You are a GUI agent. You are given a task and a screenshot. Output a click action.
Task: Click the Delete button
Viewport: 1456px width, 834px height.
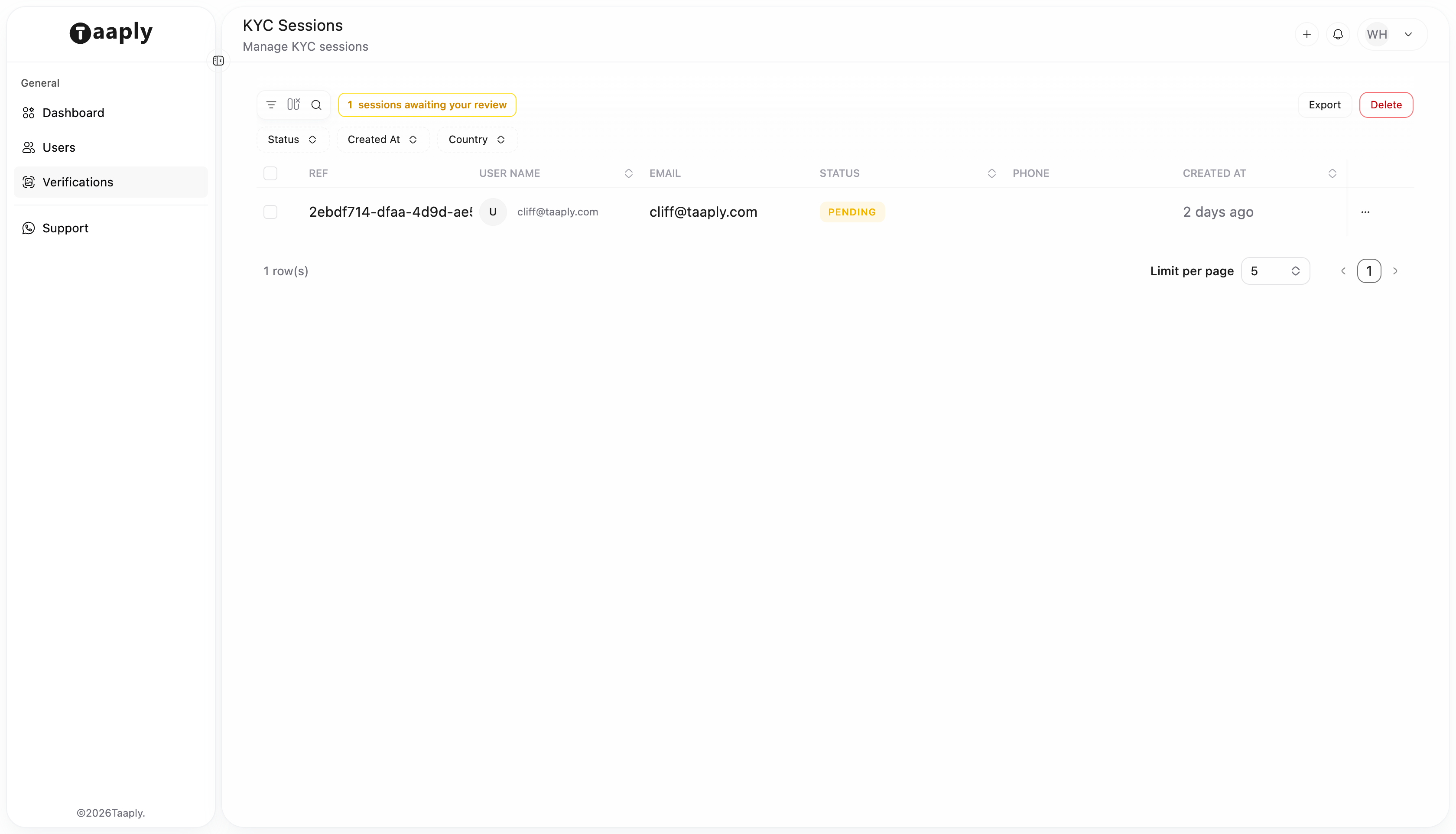[1386, 104]
